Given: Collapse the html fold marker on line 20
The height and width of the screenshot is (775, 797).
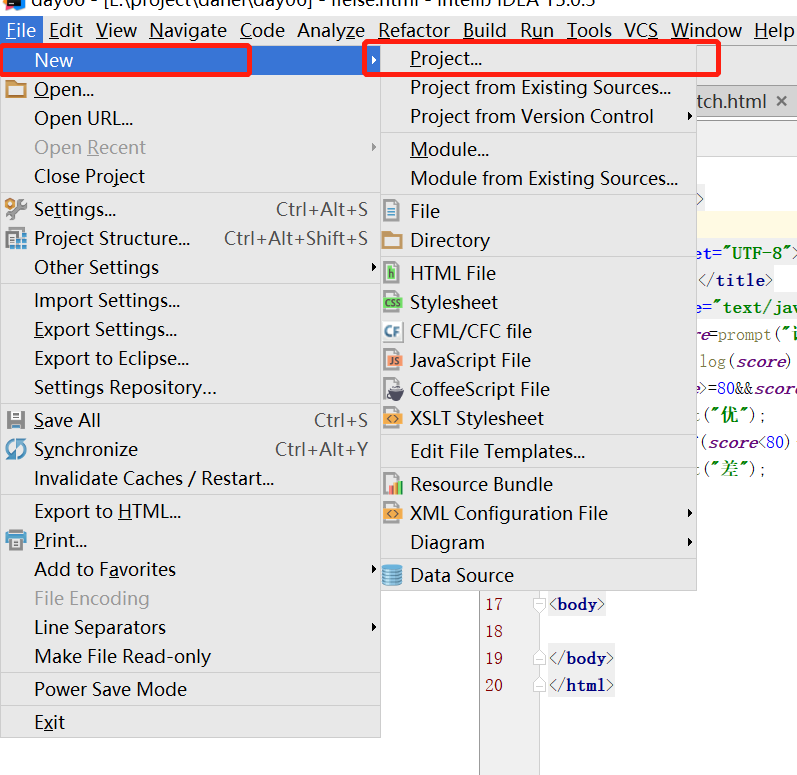Looking at the screenshot, I should [539, 685].
